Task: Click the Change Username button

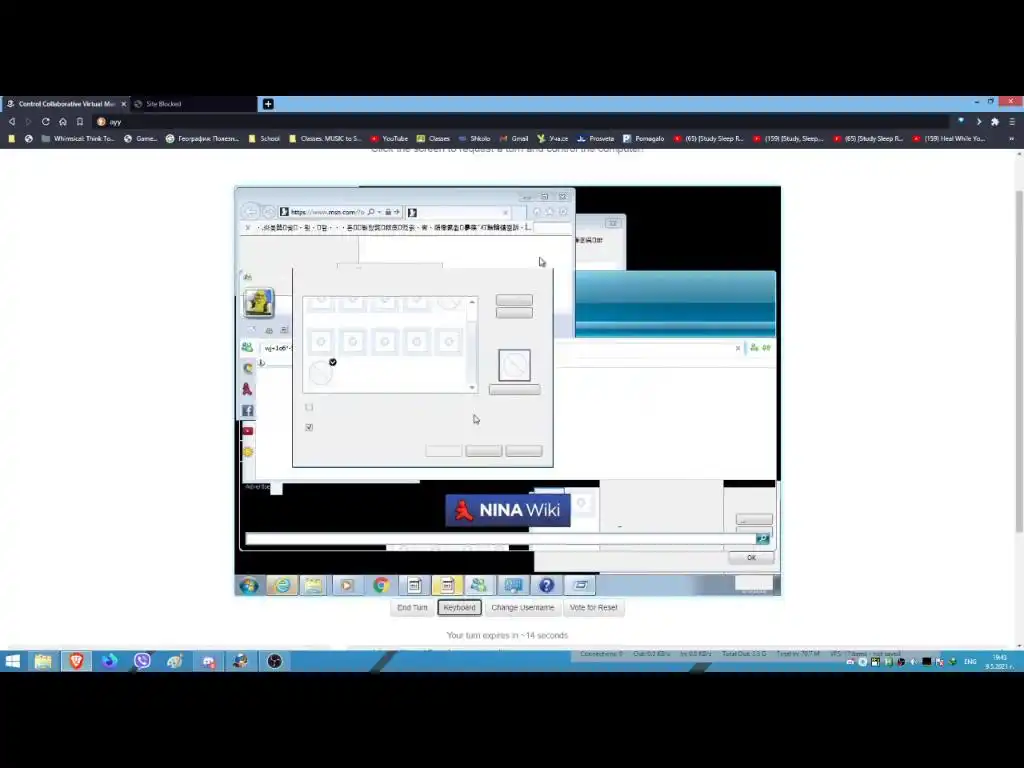Action: (x=522, y=607)
